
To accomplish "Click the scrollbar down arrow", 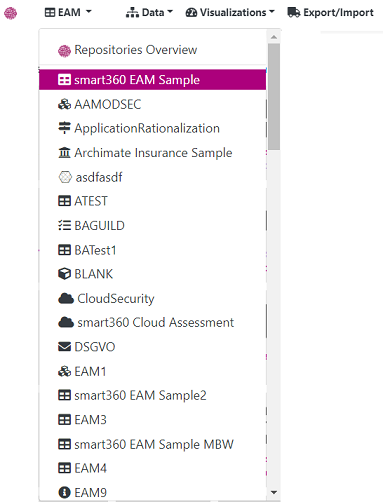I will 274,492.
